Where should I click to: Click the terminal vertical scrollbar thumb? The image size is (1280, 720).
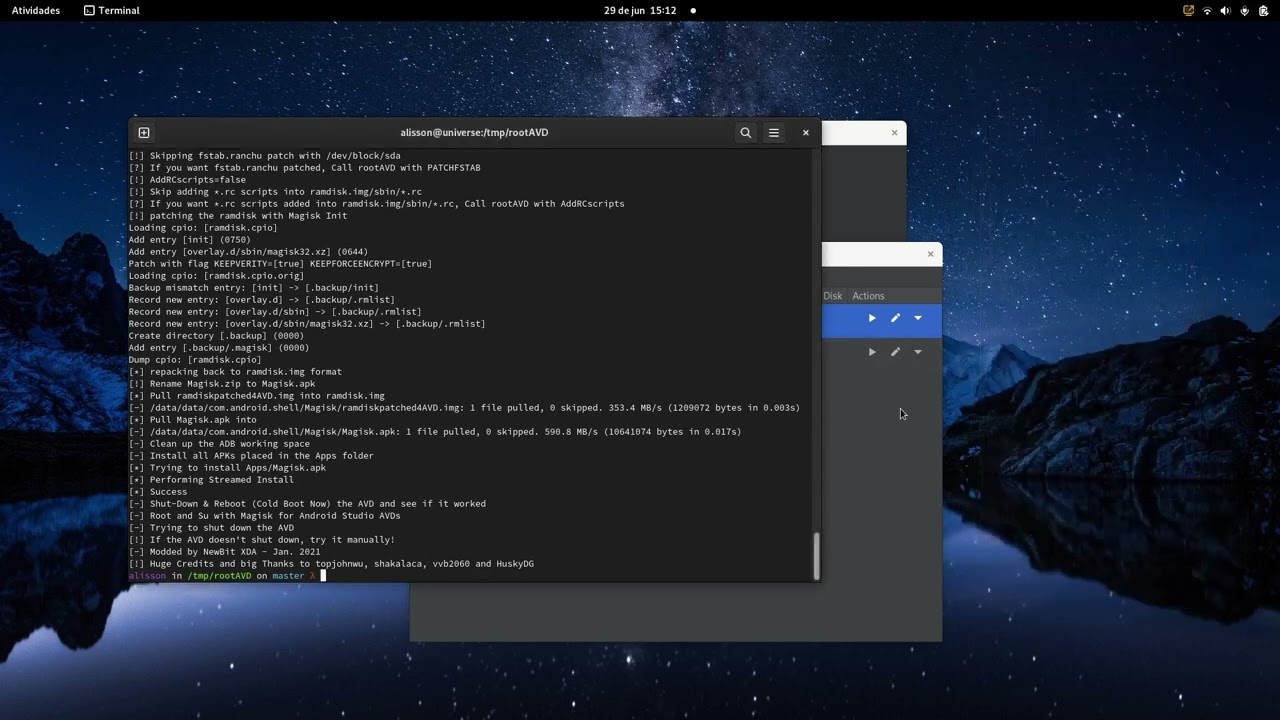pos(816,555)
